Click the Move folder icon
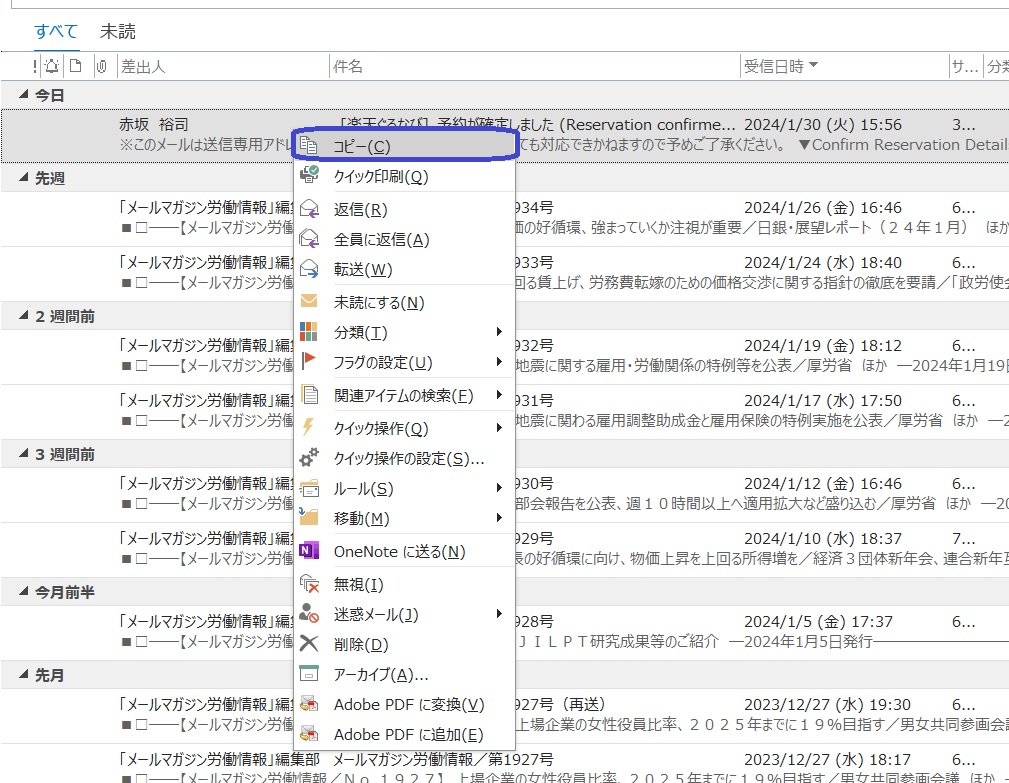This screenshot has height=783, width=1009. [x=309, y=517]
